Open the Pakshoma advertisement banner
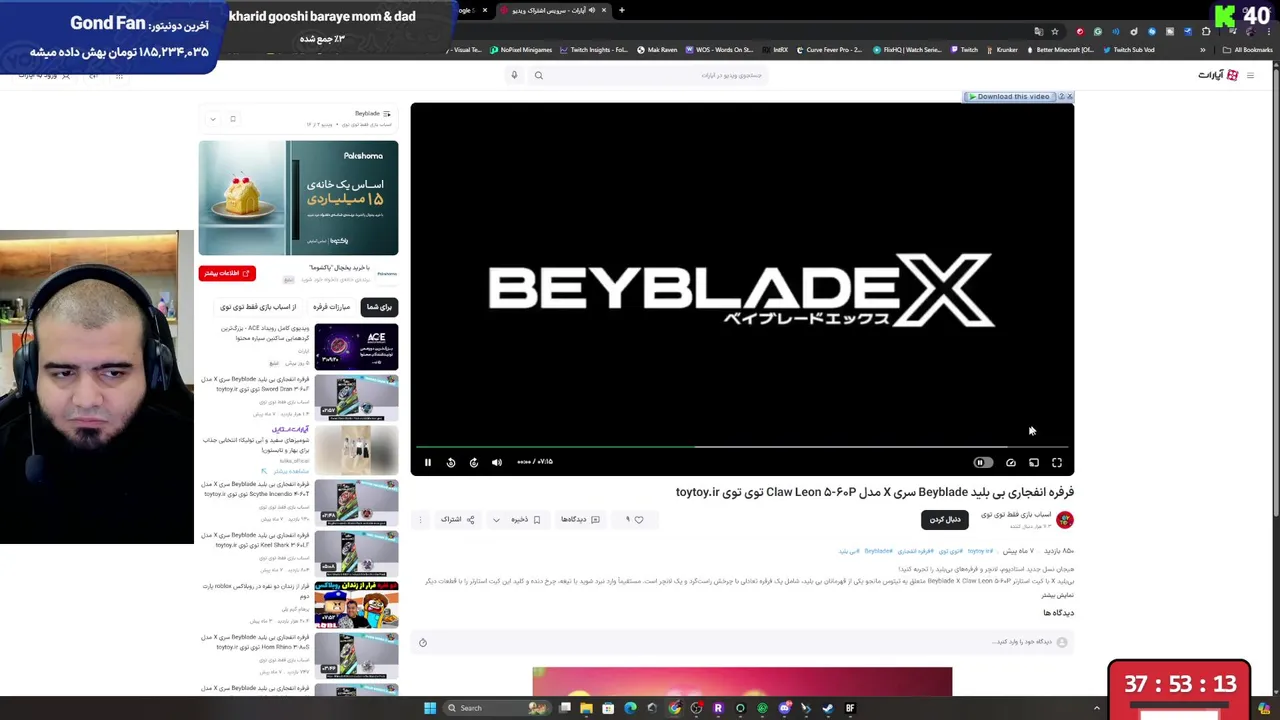Image resolution: width=1280 pixels, height=720 pixels. (298, 198)
